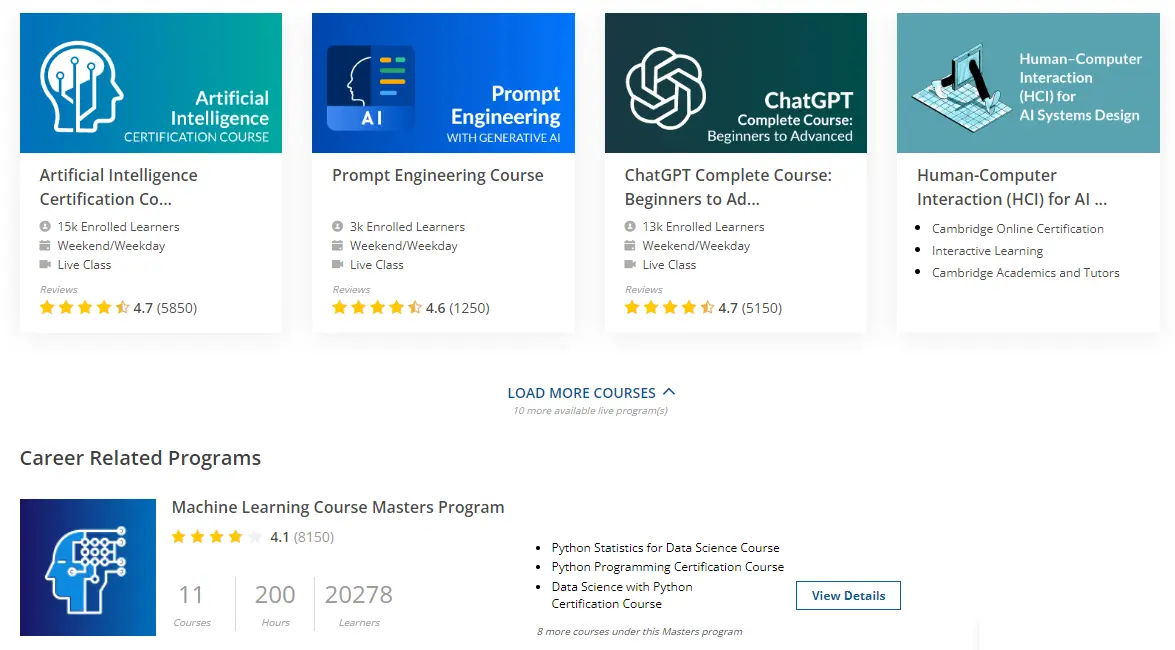The image size is (1175, 650).
Task: Click the 11 Courses statistic
Action: tap(192, 605)
